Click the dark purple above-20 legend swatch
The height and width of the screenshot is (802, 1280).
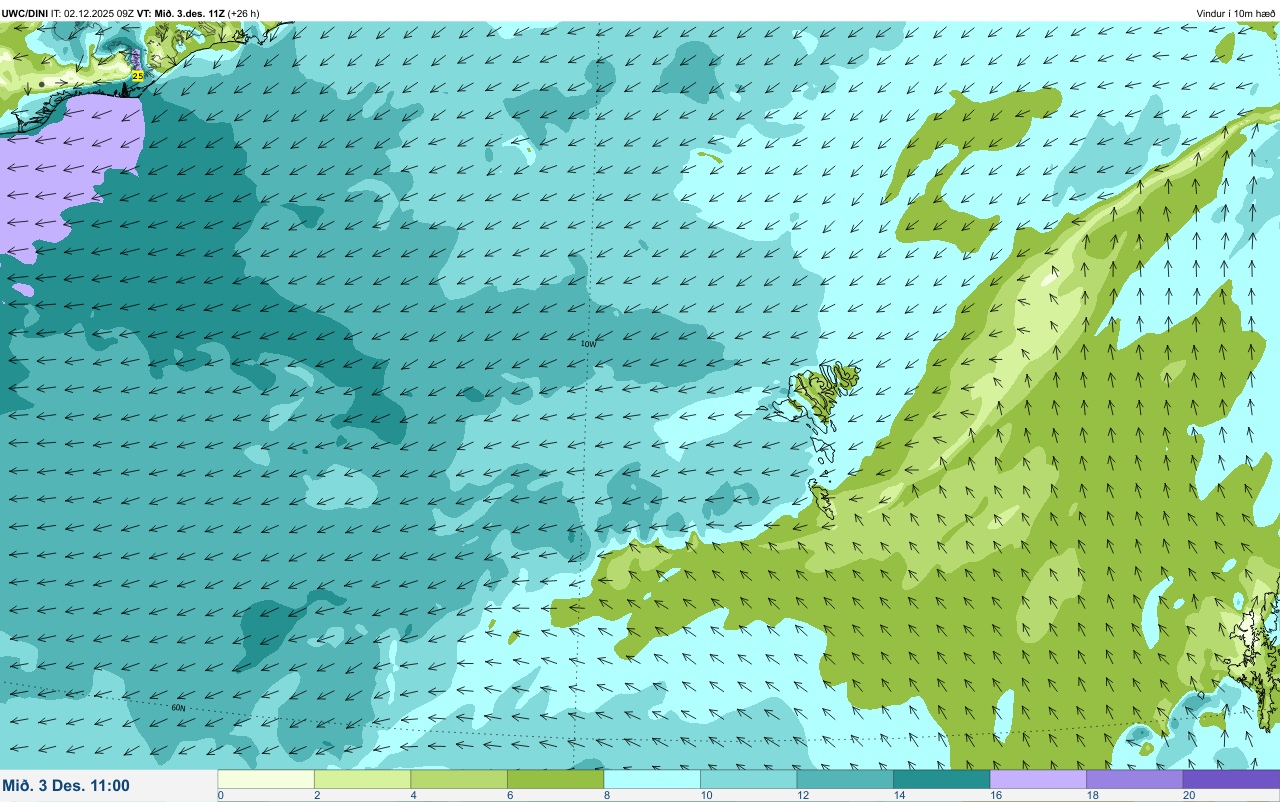click(1231, 779)
